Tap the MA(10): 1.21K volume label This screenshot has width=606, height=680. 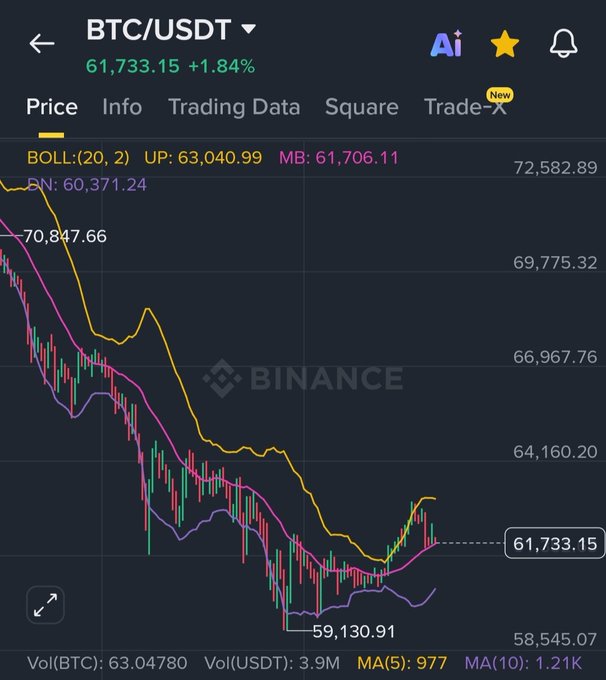coord(523,663)
